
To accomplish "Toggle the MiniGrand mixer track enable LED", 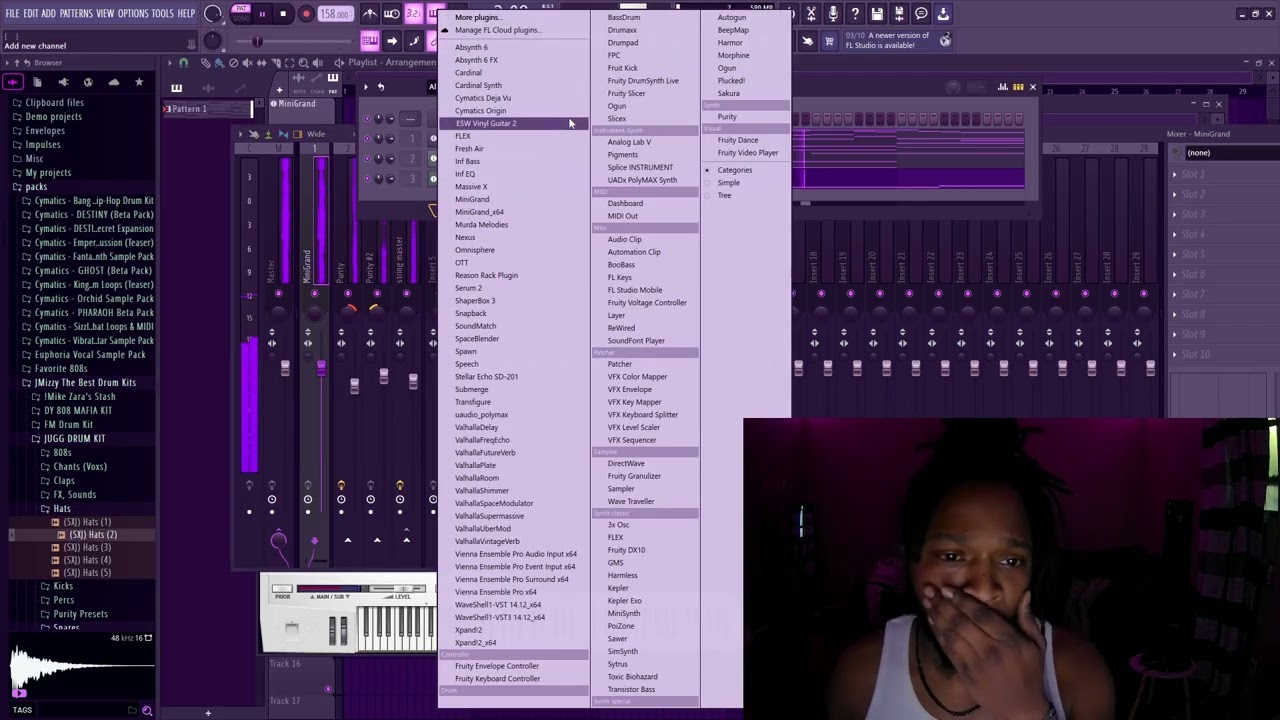I will click(x=314, y=294).
